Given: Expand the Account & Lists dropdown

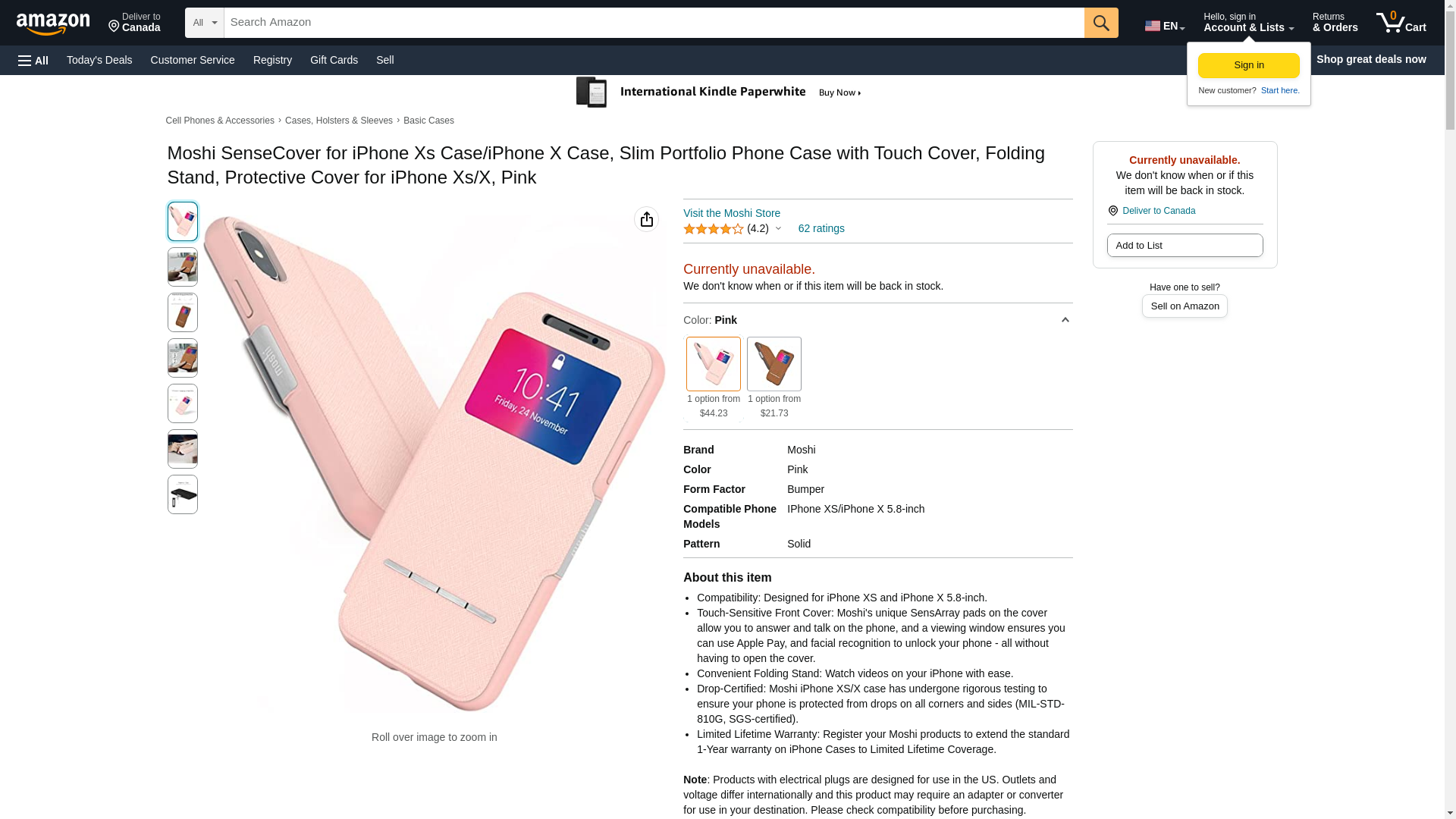Looking at the screenshot, I should 1248,23.
